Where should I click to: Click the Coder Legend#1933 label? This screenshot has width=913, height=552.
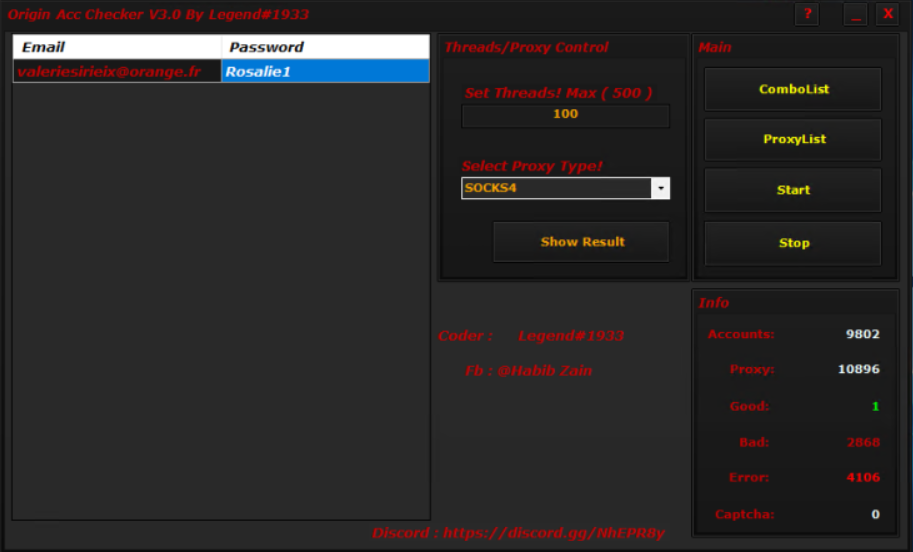(x=530, y=335)
